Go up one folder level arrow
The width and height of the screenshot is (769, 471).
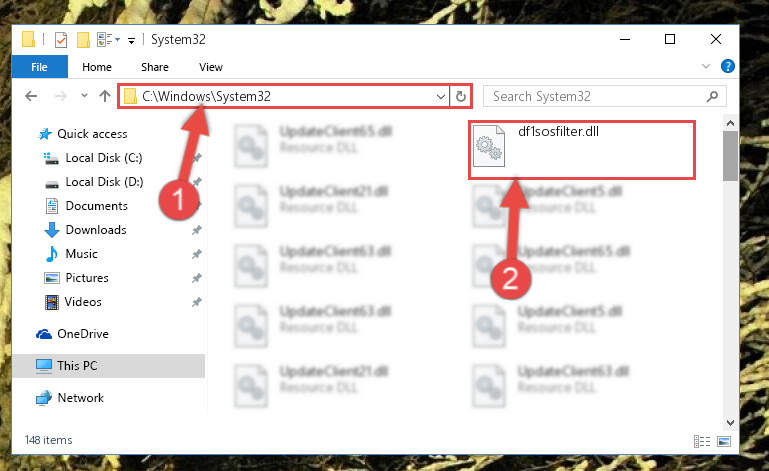click(x=104, y=96)
